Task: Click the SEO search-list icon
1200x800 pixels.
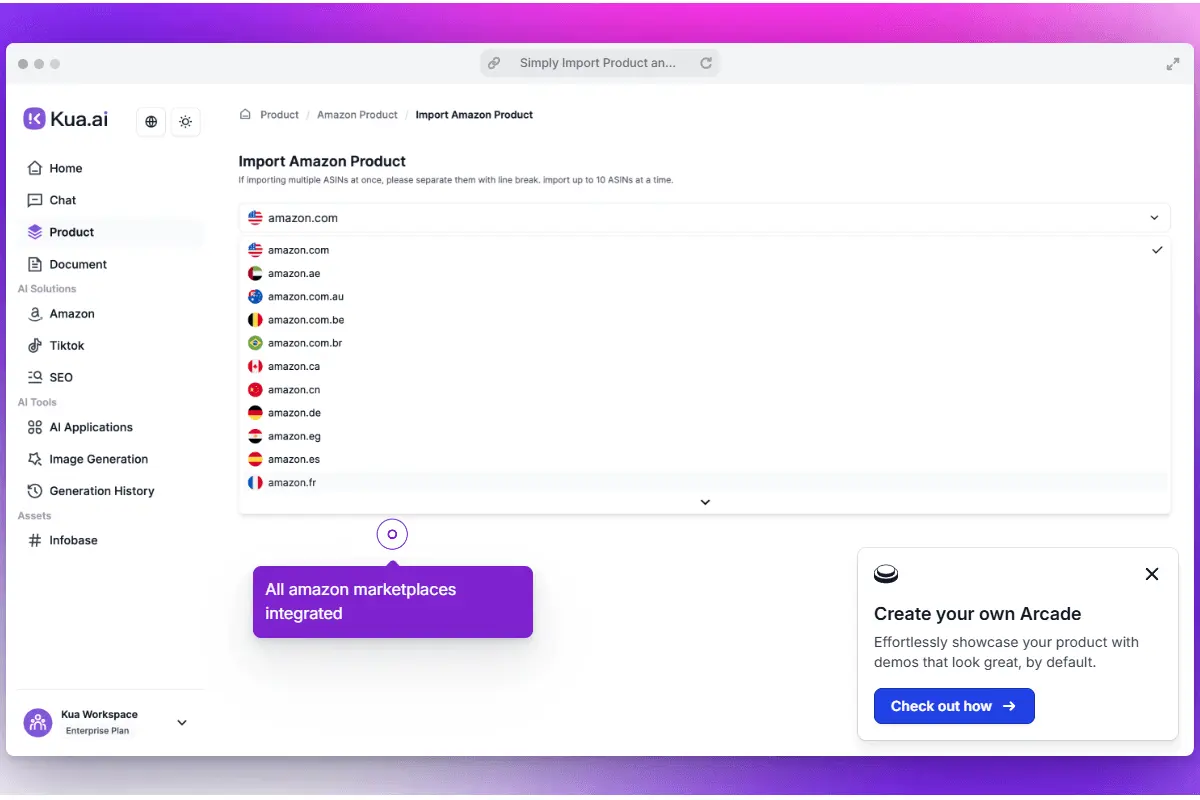Action: 35,377
